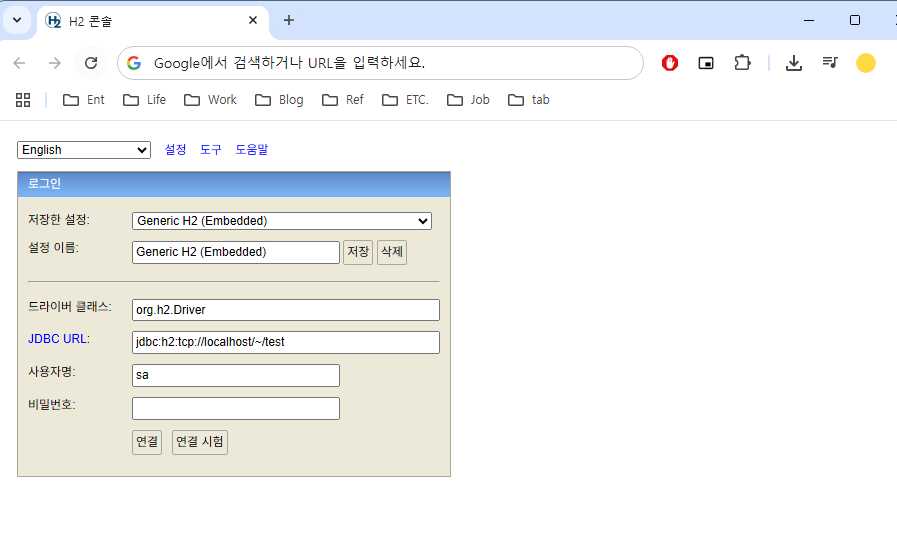897x558 pixels.
Task: Click the 도구 link
Action: 211,150
